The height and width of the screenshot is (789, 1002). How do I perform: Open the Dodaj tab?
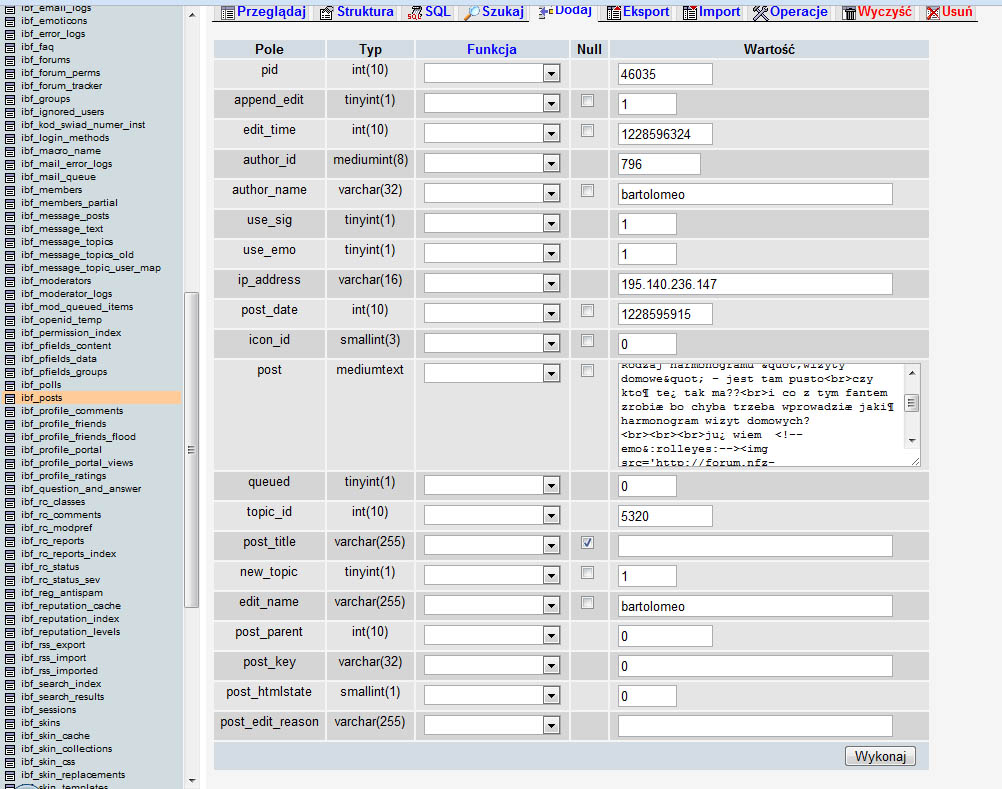[x=573, y=10]
